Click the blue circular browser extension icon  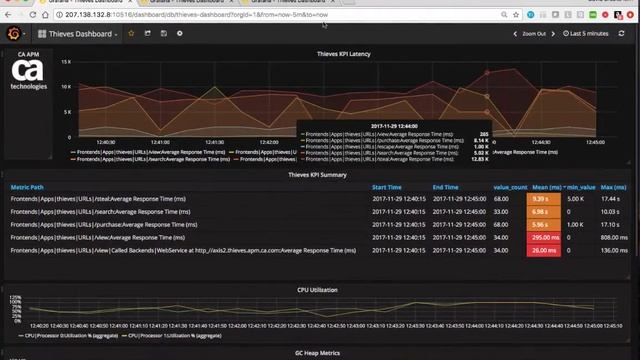530,15
